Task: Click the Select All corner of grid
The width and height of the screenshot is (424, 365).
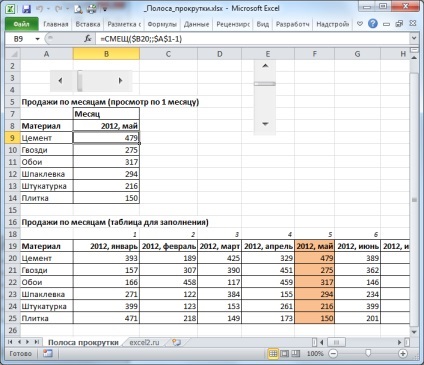Action: 13,54
